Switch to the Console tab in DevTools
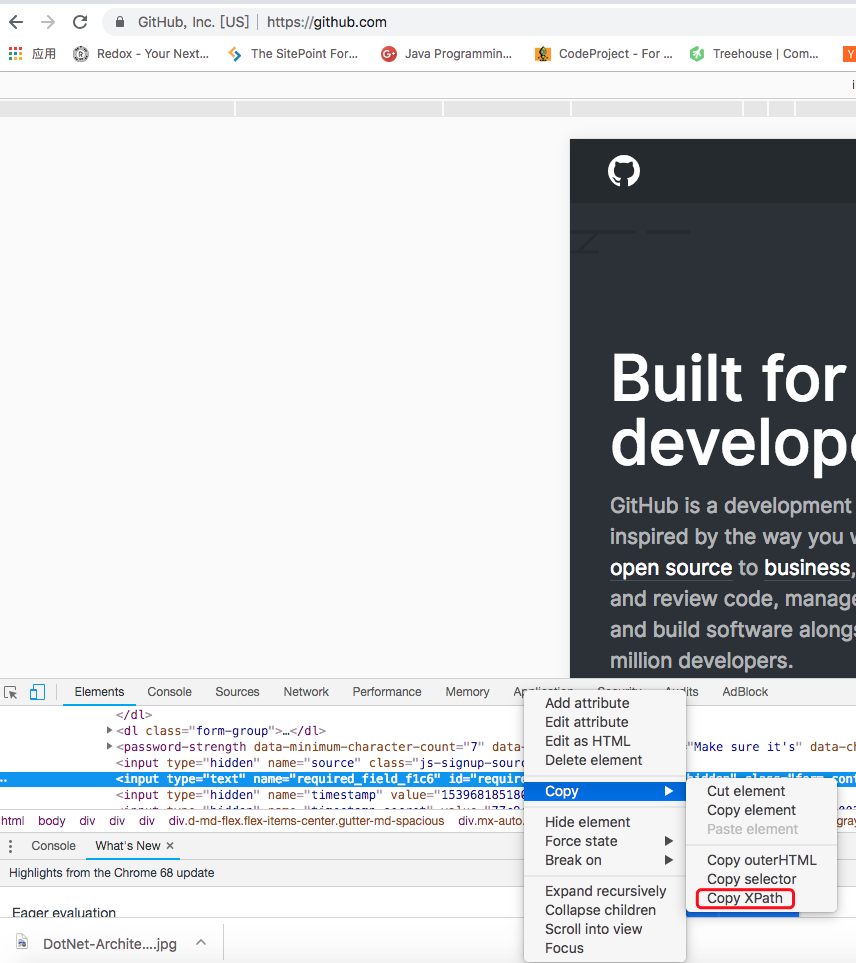 point(169,692)
